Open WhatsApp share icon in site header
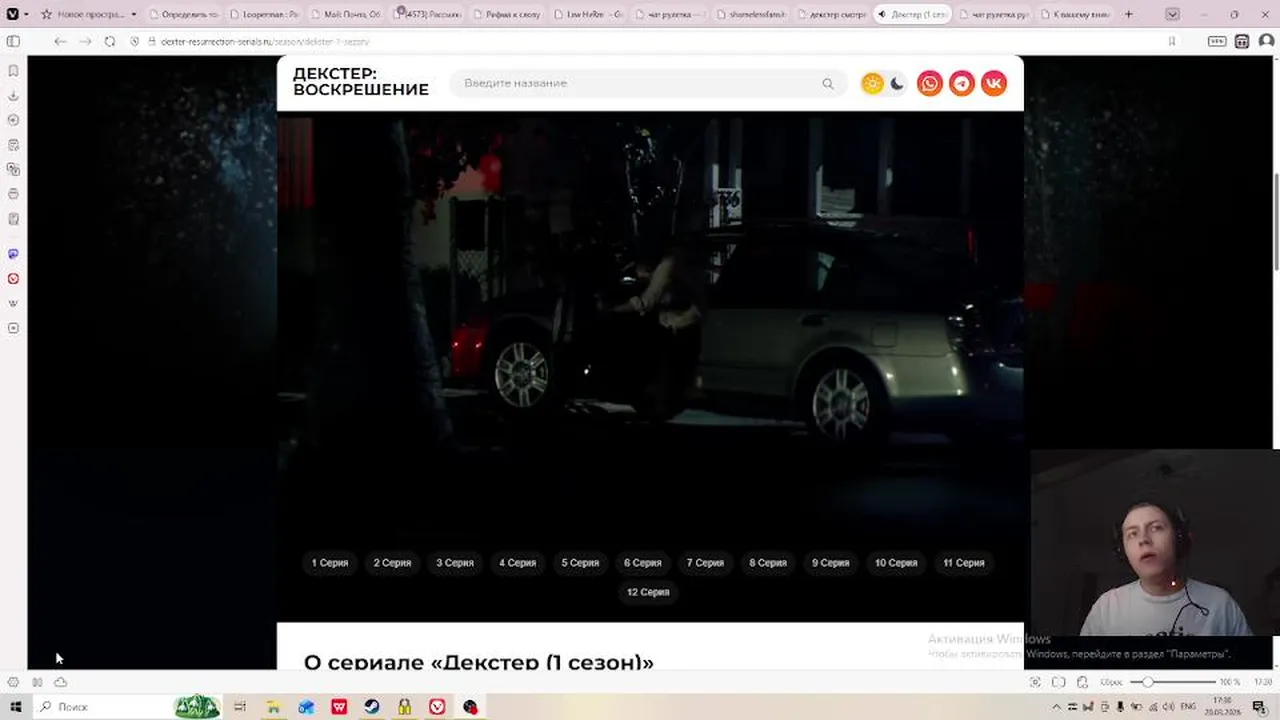Image resolution: width=1280 pixels, height=720 pixels. (930, 83)
